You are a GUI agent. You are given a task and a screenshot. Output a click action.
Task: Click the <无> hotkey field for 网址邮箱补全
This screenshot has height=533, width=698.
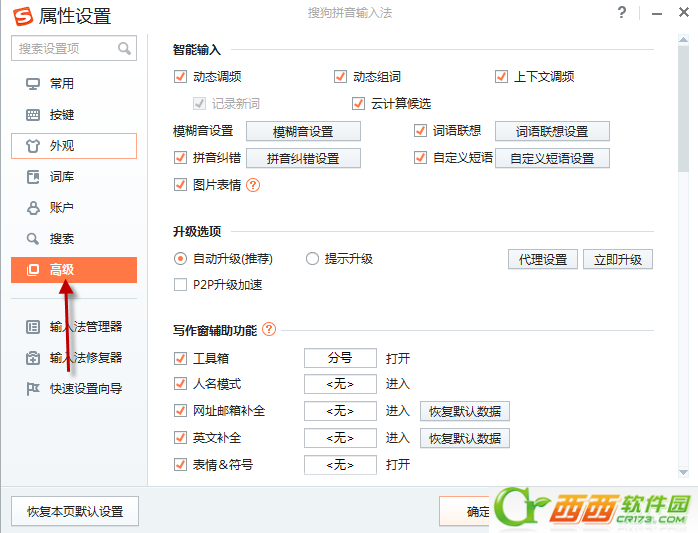pos(341,411)
